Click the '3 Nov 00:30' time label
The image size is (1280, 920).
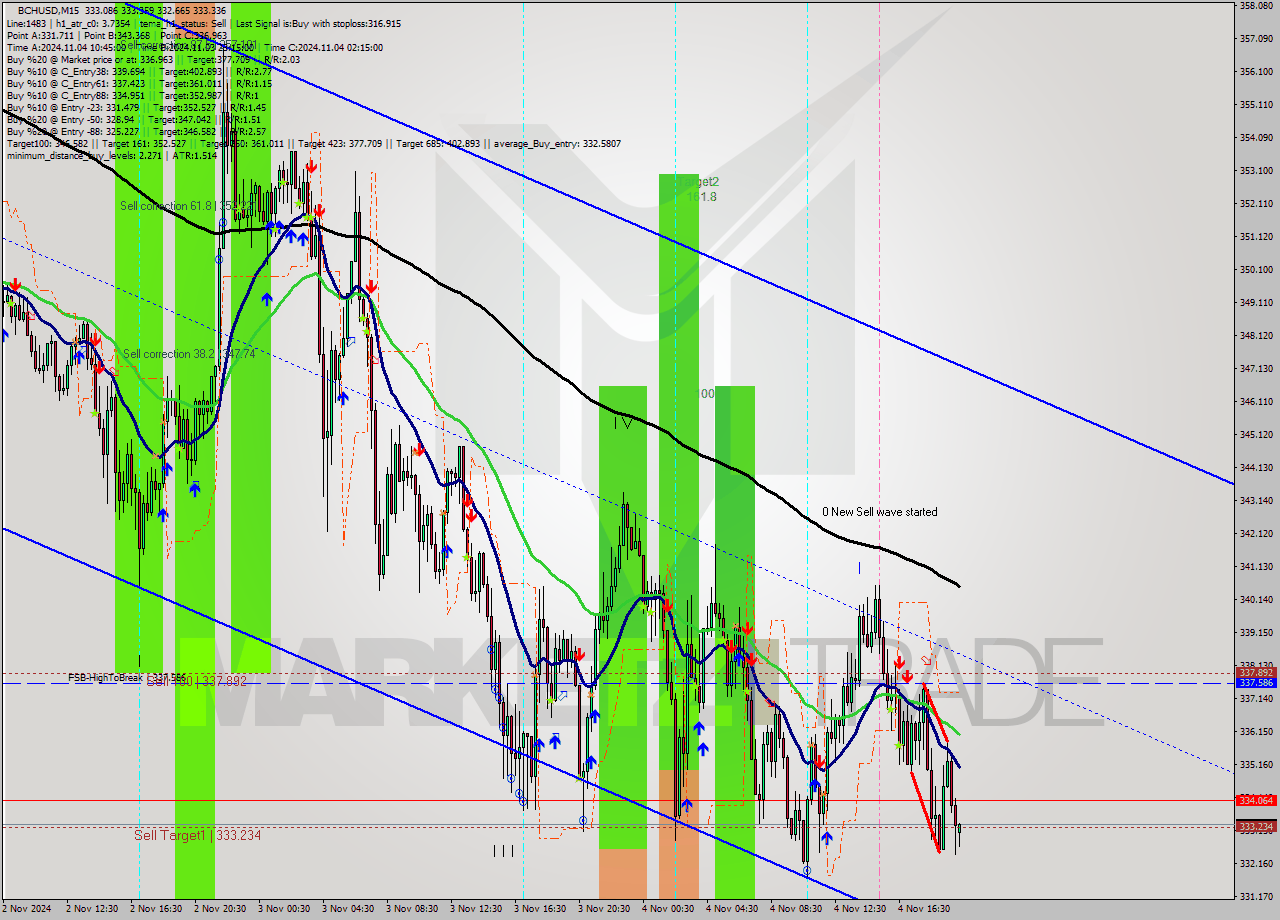286,909
